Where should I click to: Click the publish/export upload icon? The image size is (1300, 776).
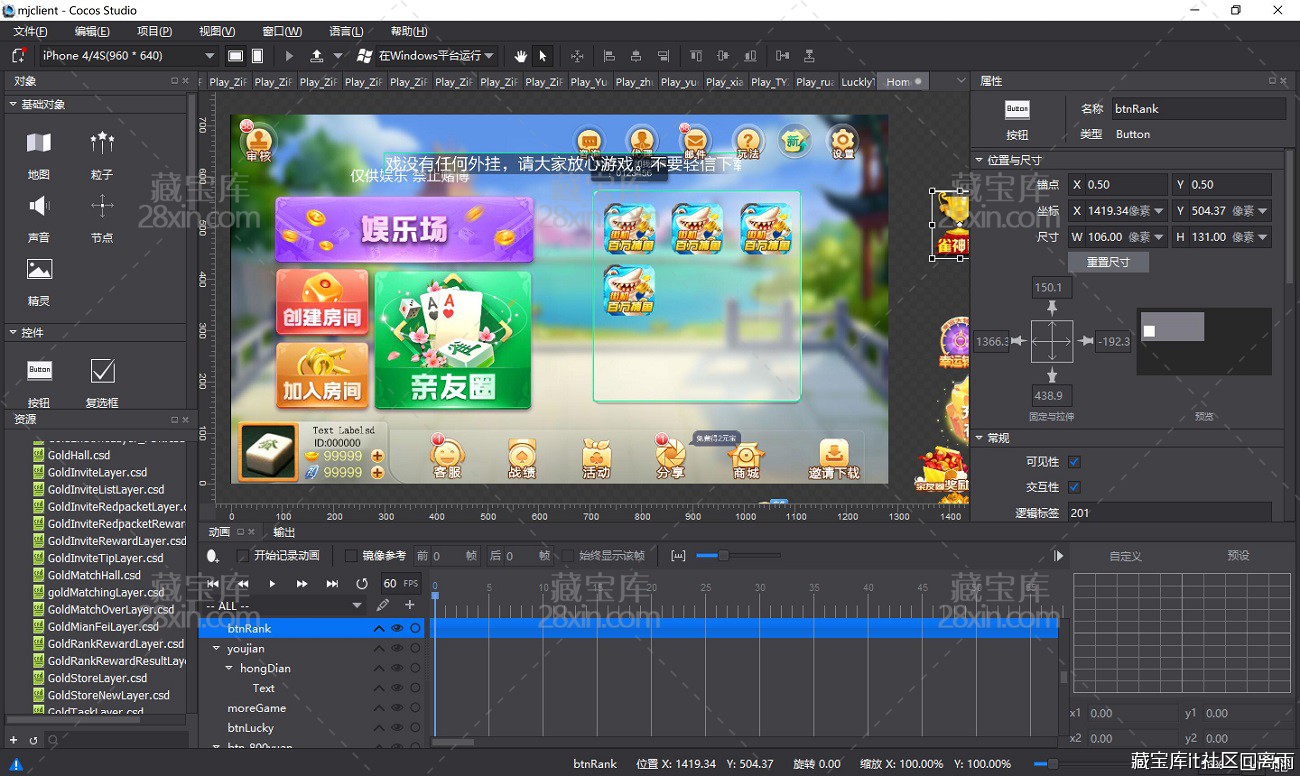tap(317, 56)
